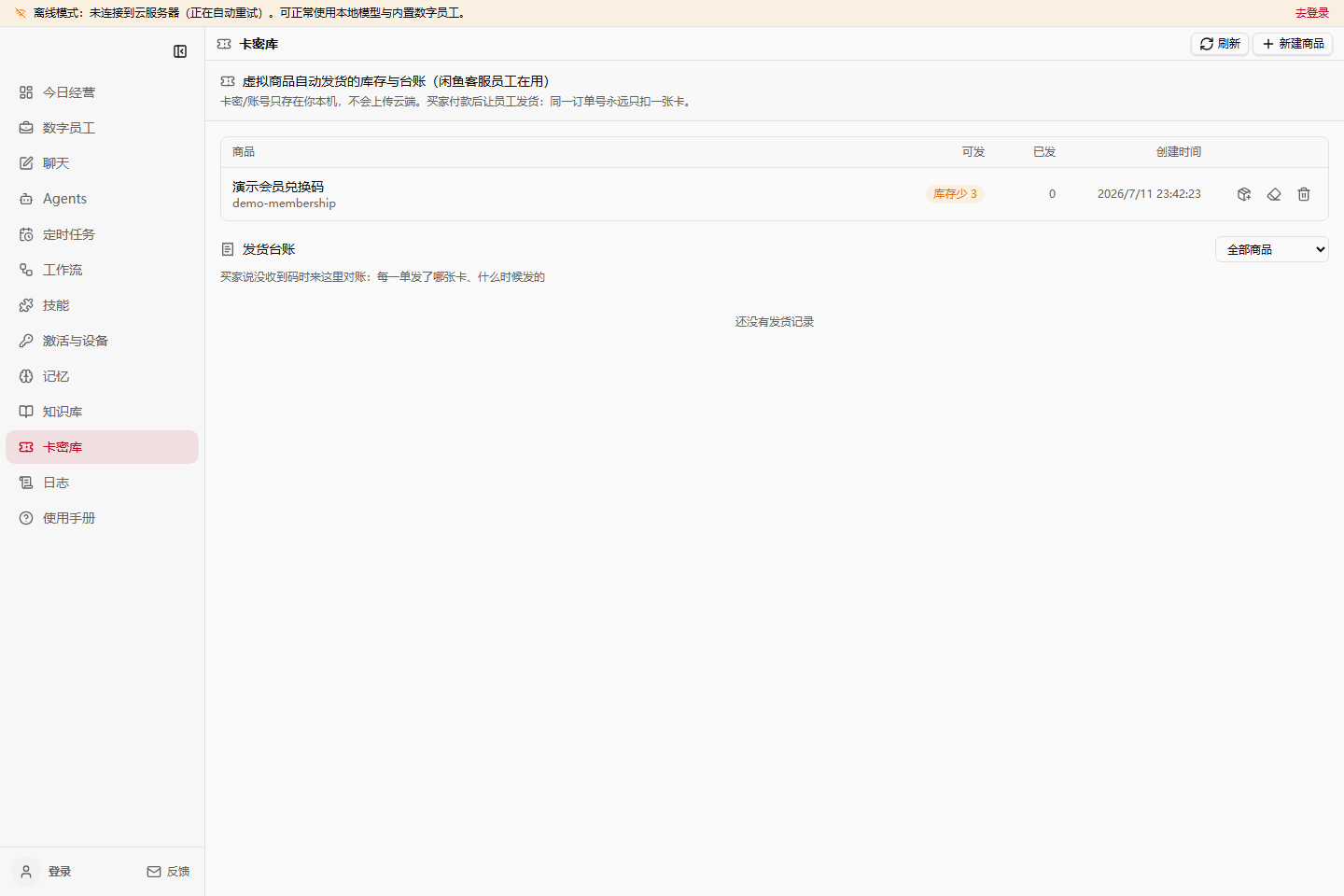
Task: Click the eraser icon in the product row
Action: [1274, 194]
